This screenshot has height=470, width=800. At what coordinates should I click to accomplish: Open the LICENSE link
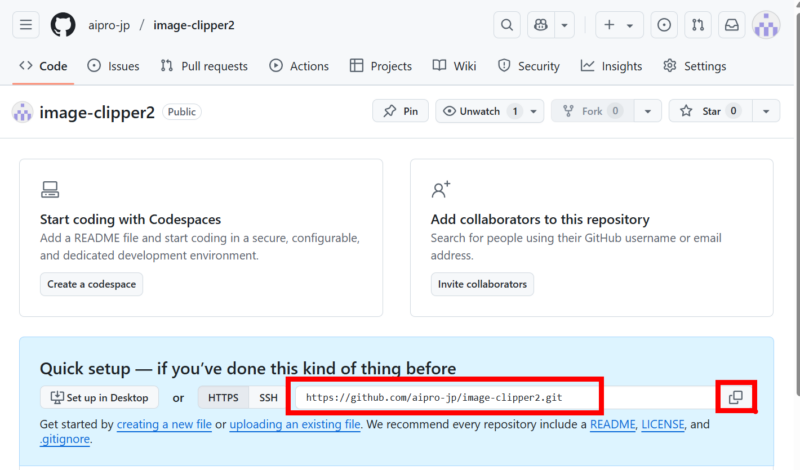(x=663, y=425)
